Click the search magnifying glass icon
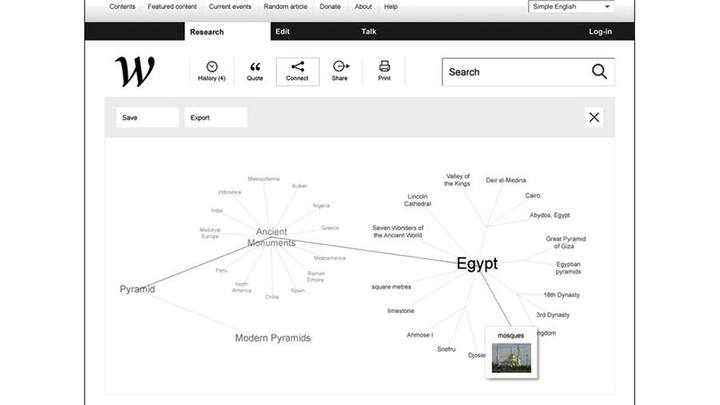The image size is (720, 405). click(599, 72)
